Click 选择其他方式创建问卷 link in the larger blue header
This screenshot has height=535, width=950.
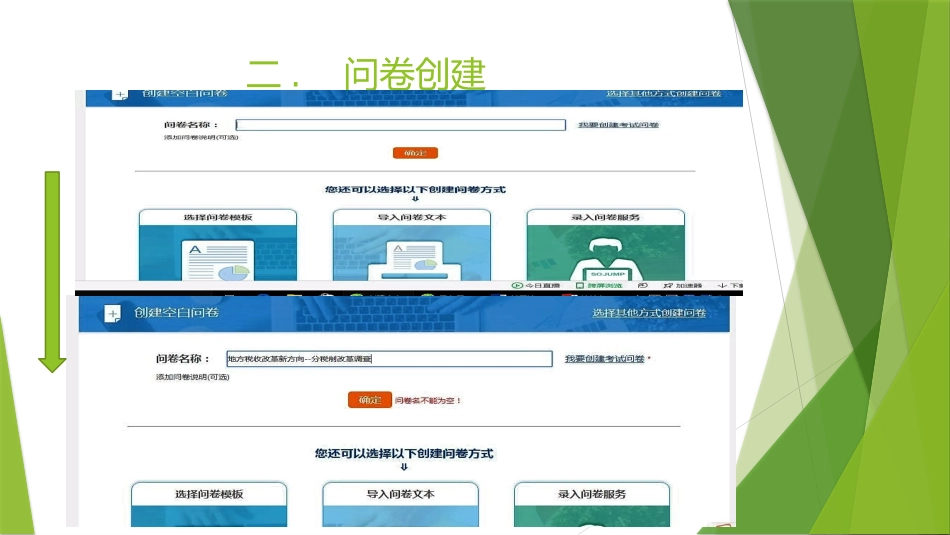point(649,313)
